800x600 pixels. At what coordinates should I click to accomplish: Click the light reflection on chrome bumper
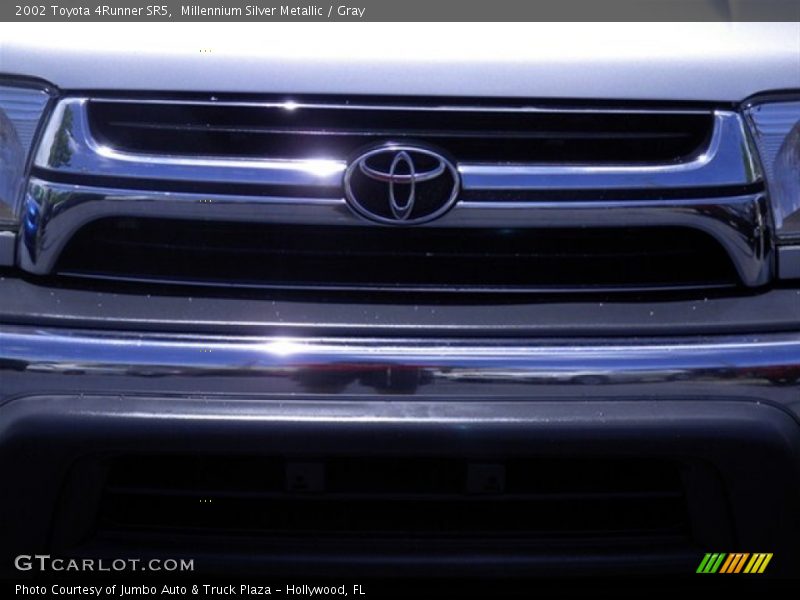click(283, 348)
